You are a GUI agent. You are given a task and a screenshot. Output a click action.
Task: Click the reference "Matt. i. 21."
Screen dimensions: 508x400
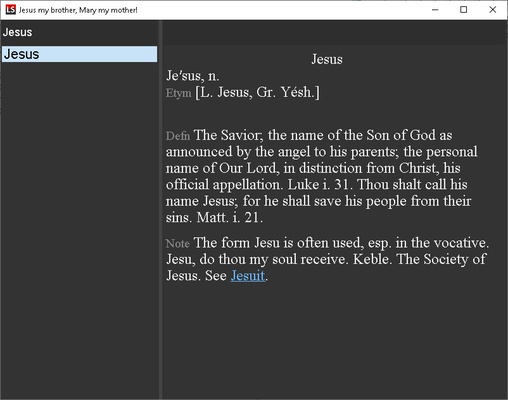tap(230, 218)
